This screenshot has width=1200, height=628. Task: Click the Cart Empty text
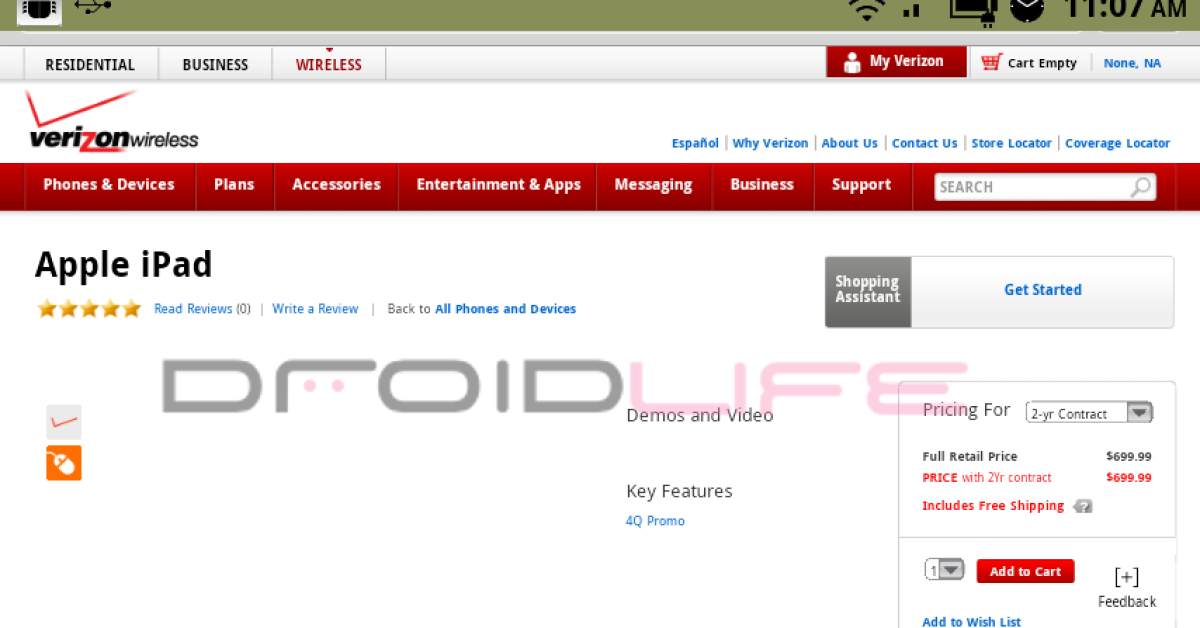[x=1042, y=63]
